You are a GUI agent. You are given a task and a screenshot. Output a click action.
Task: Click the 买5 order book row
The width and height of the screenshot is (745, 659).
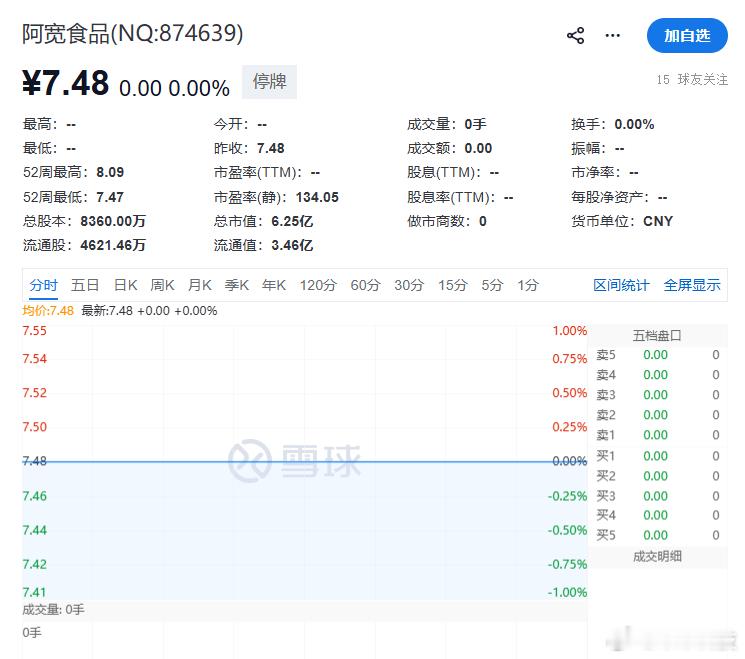click(658, 535)
